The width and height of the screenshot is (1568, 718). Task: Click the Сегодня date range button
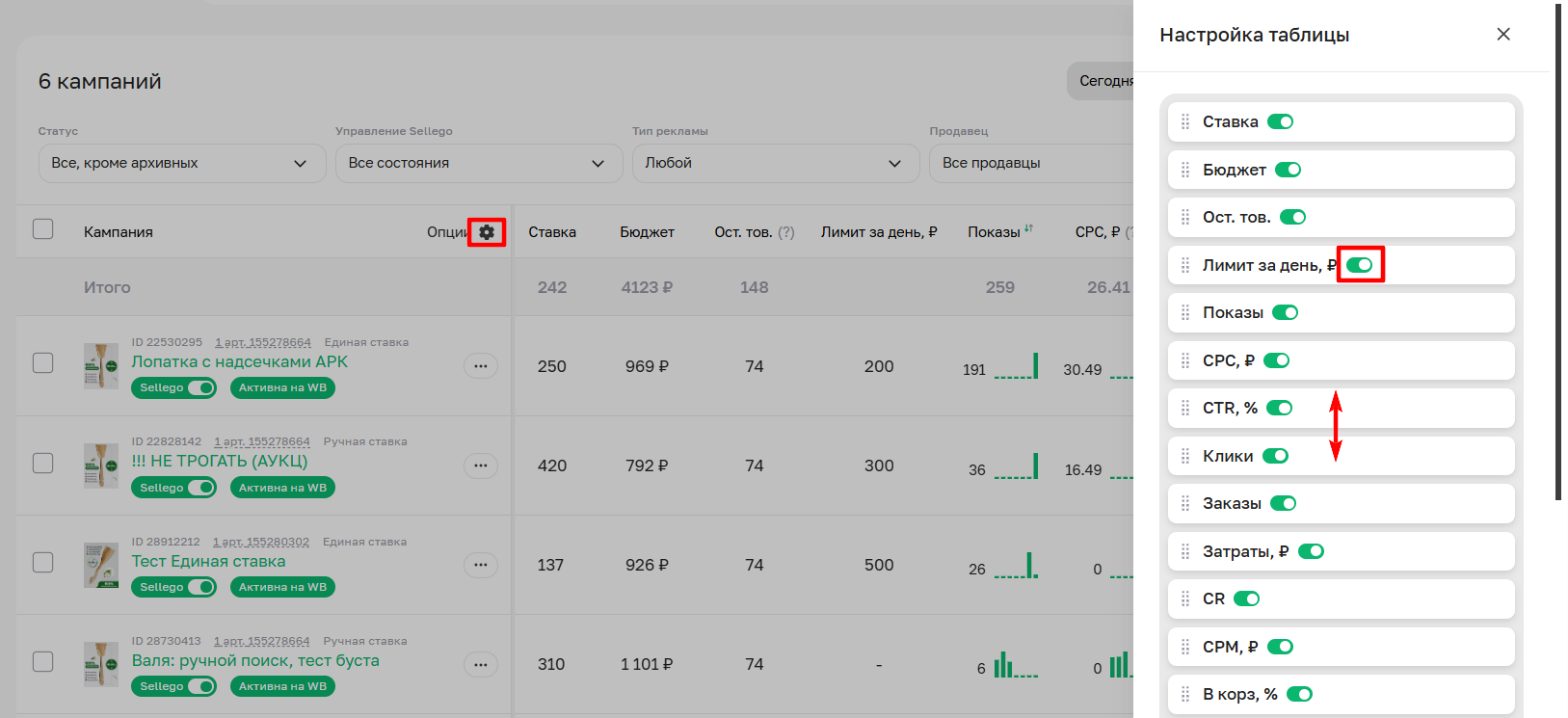(1104, 82)
